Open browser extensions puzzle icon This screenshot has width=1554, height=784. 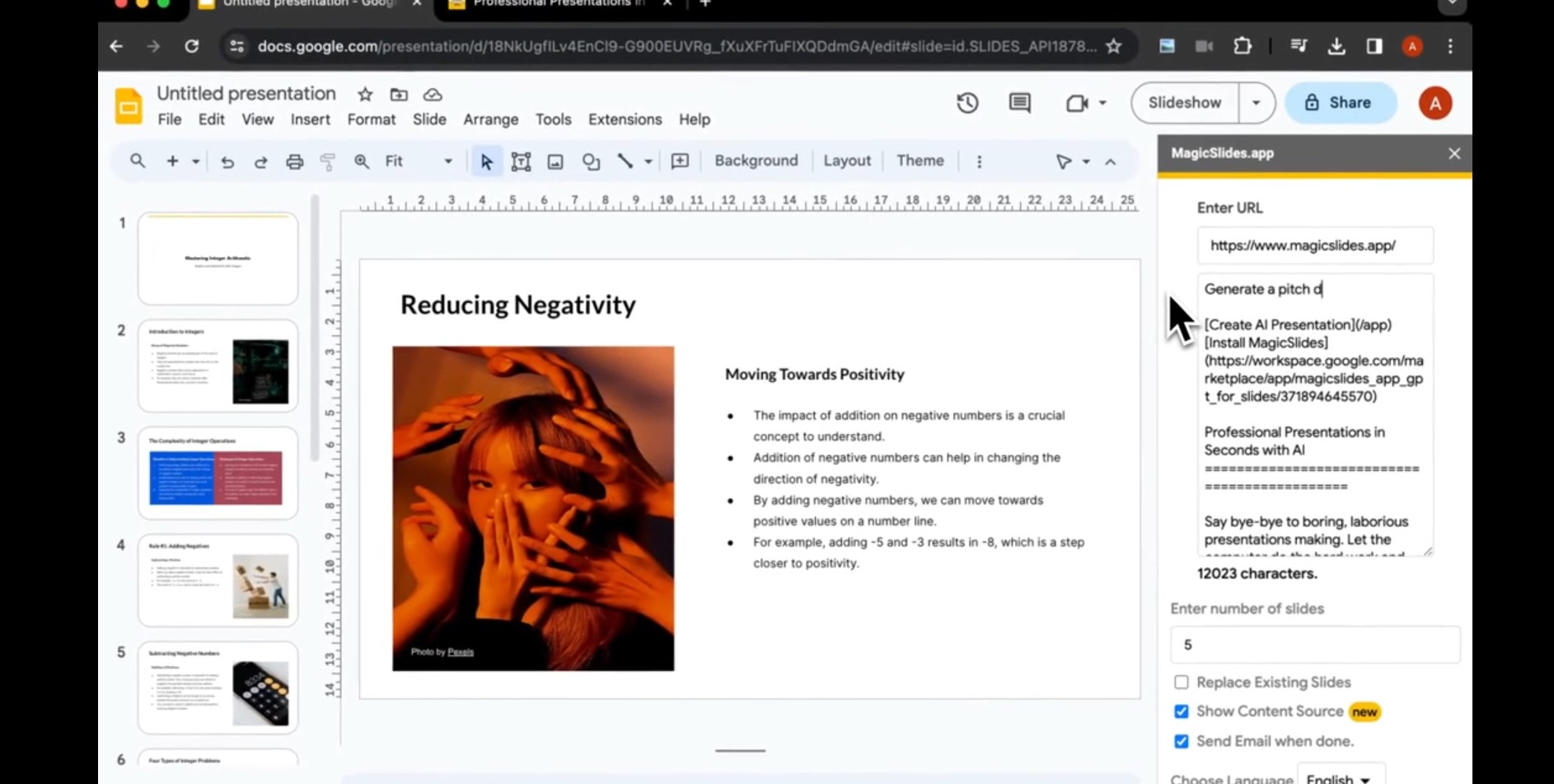click(x=1243, y=46)
